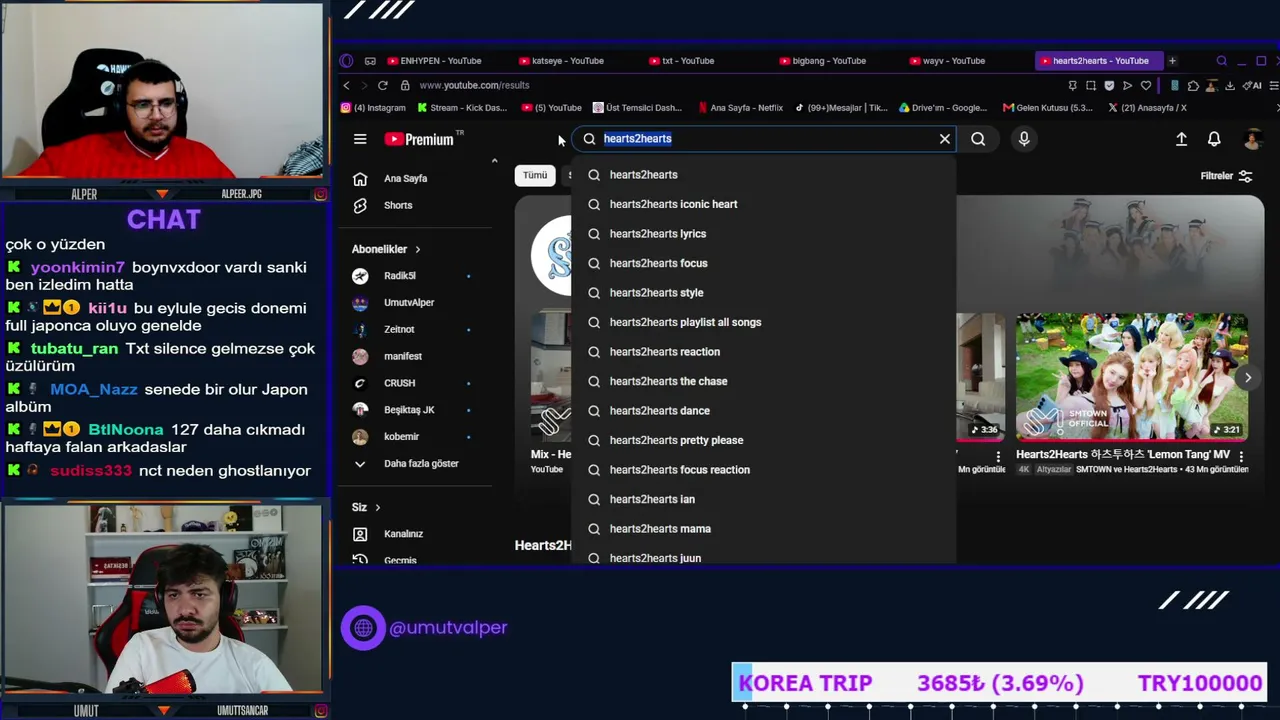Open the Drive'ım Google bookmark
This screenshot has width=1280, height=720.
click(x=943, y=108)
